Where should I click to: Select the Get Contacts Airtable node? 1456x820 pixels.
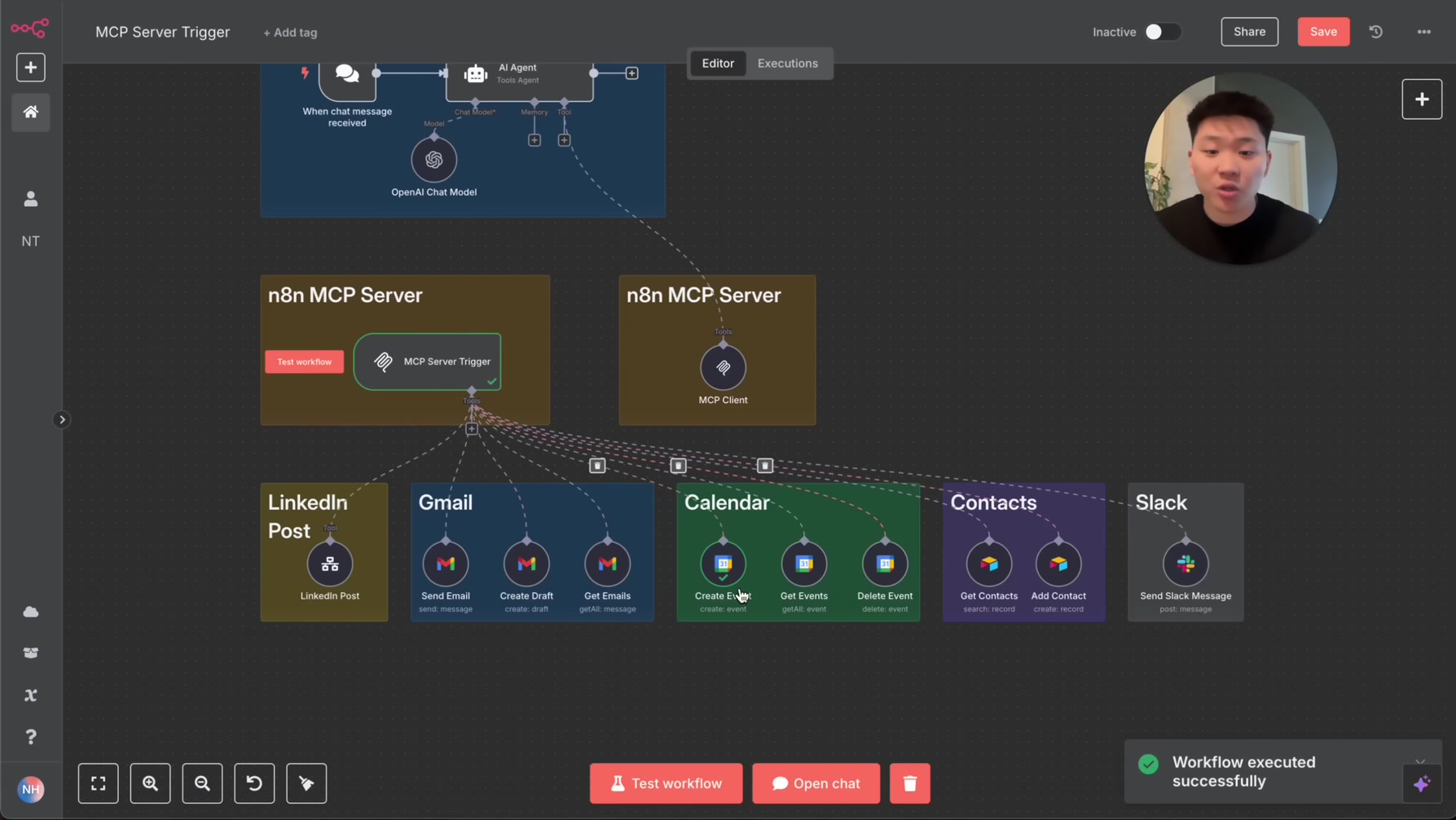[989, 563]
